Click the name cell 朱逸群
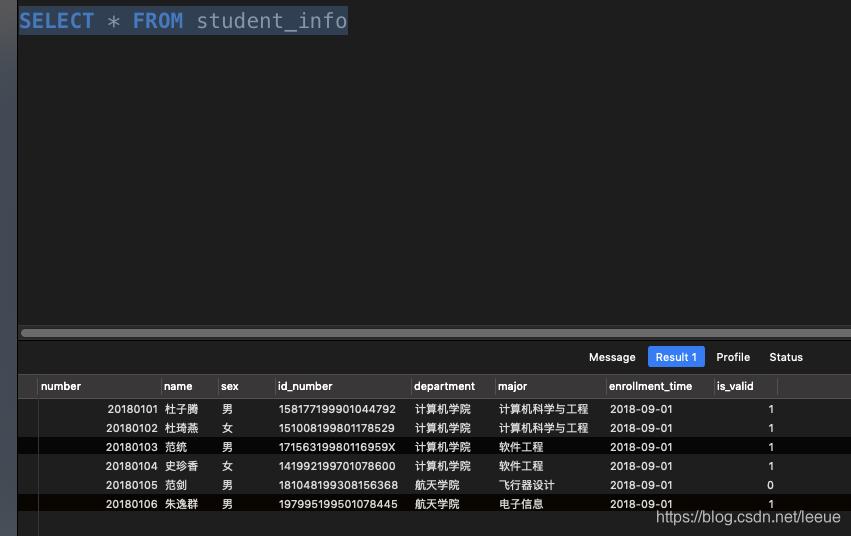Image resolution: width=851 pixels, height=536 pixels. click(181, 504)
